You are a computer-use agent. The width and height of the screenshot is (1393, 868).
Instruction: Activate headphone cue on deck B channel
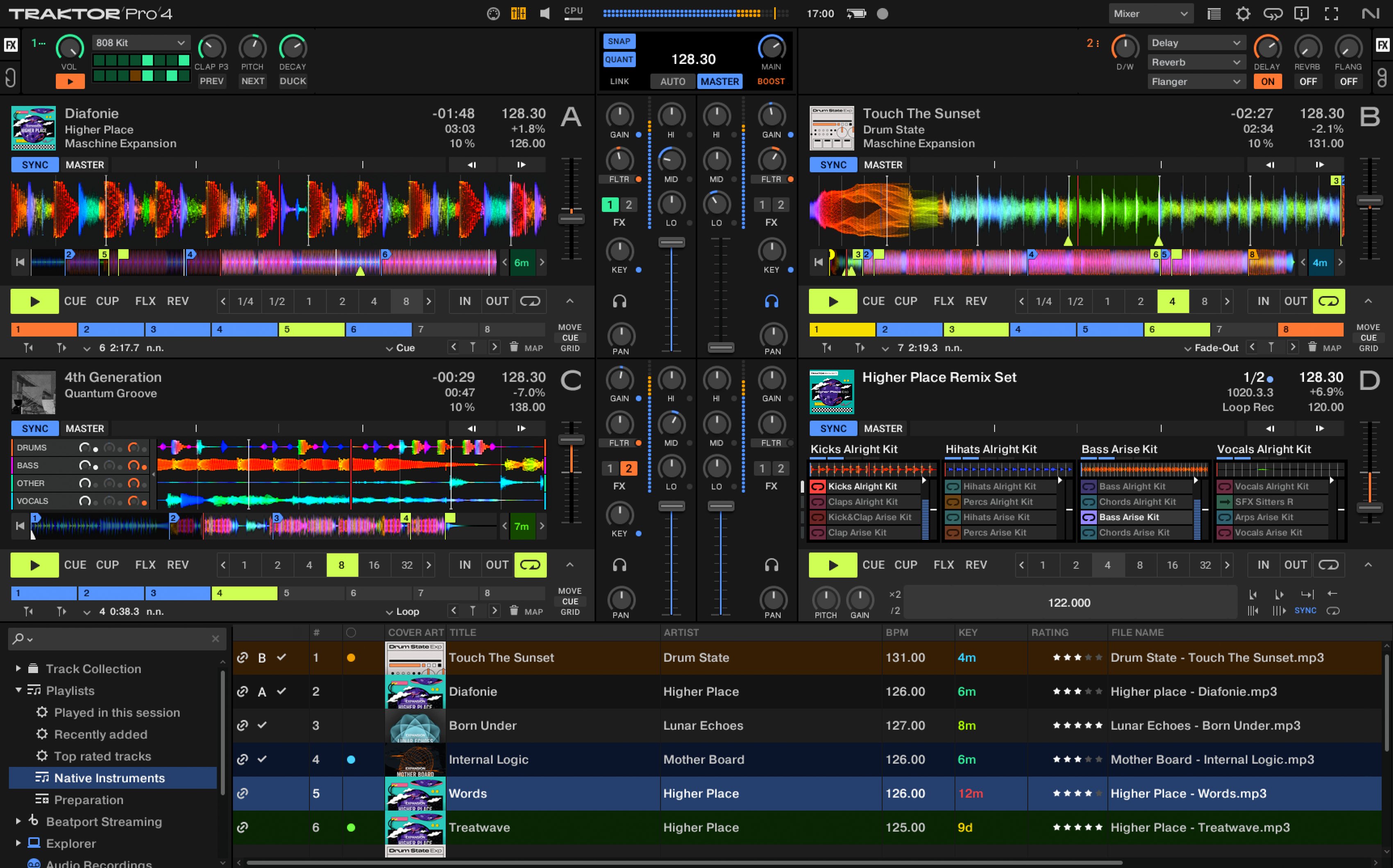[x=772, y=300]
